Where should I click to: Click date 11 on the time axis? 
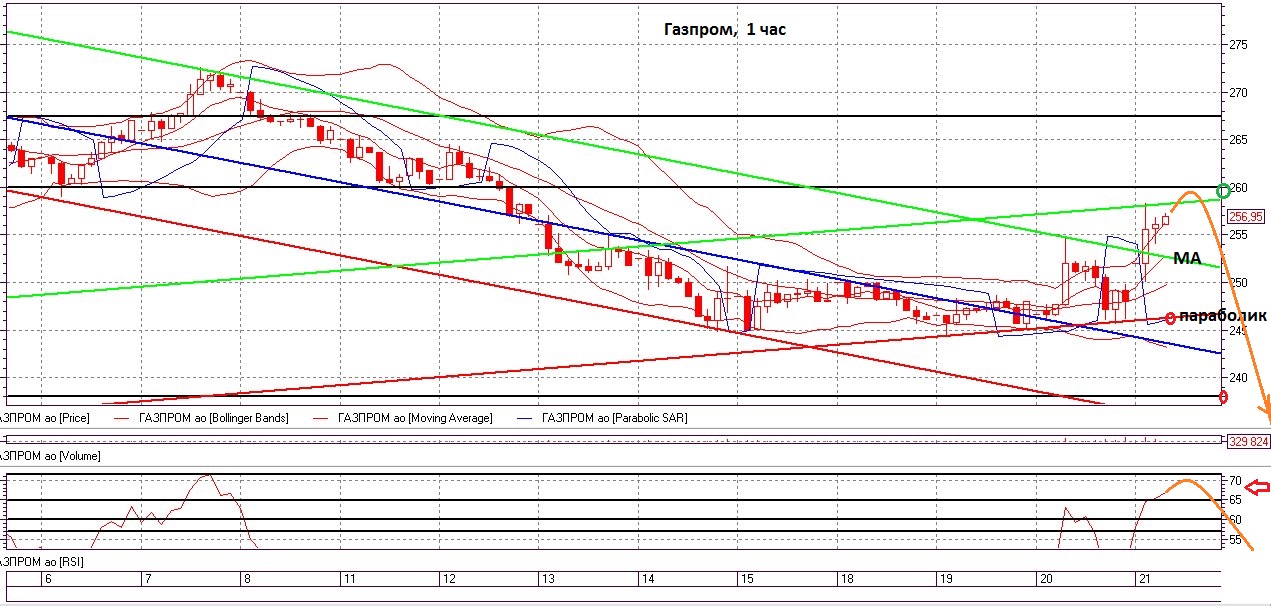tap(349, 579)
